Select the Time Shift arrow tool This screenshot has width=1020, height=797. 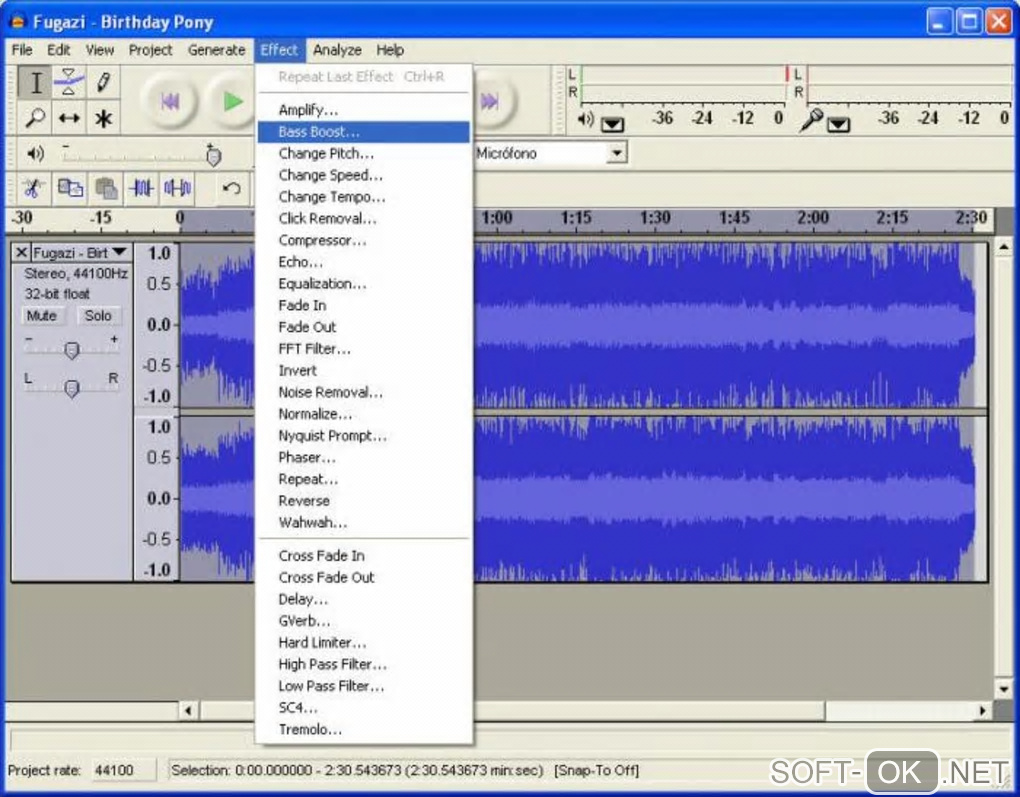click(x=69, y=118)
